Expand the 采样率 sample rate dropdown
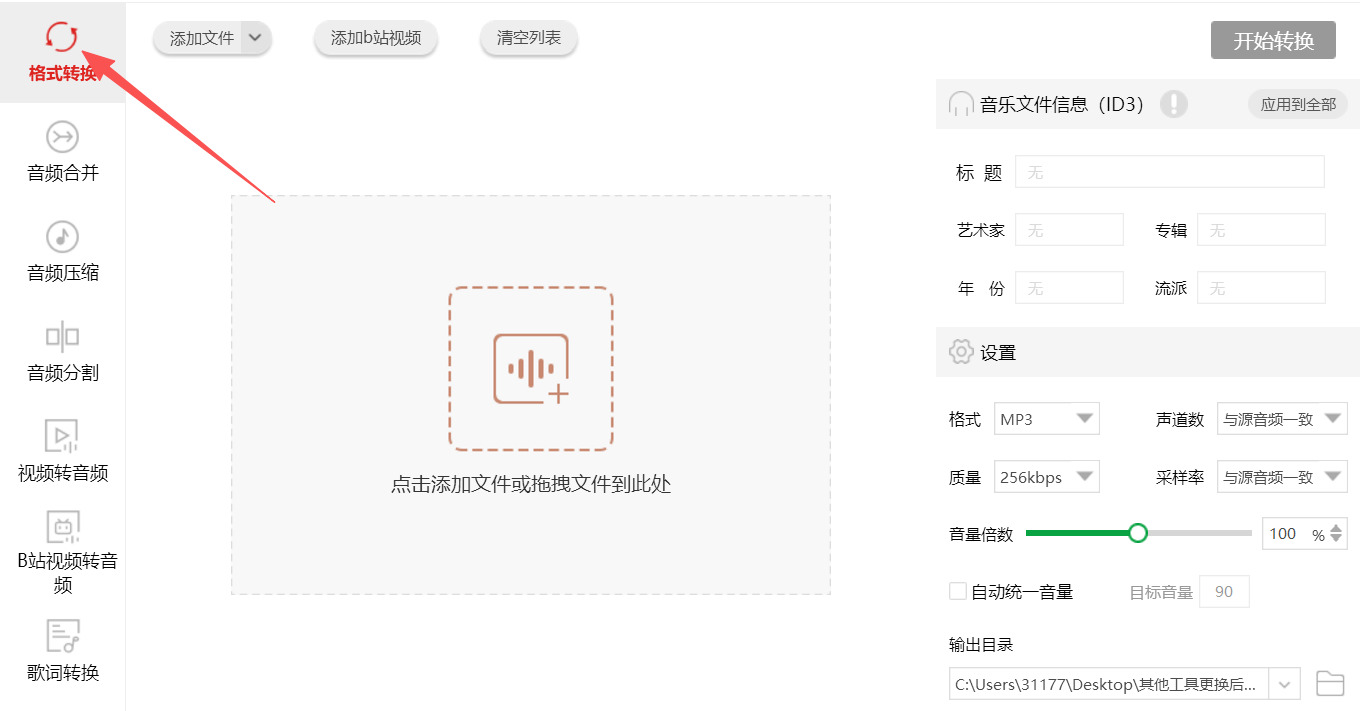Viewport: 1360px width, 711px height. (x=1333, y=476)
